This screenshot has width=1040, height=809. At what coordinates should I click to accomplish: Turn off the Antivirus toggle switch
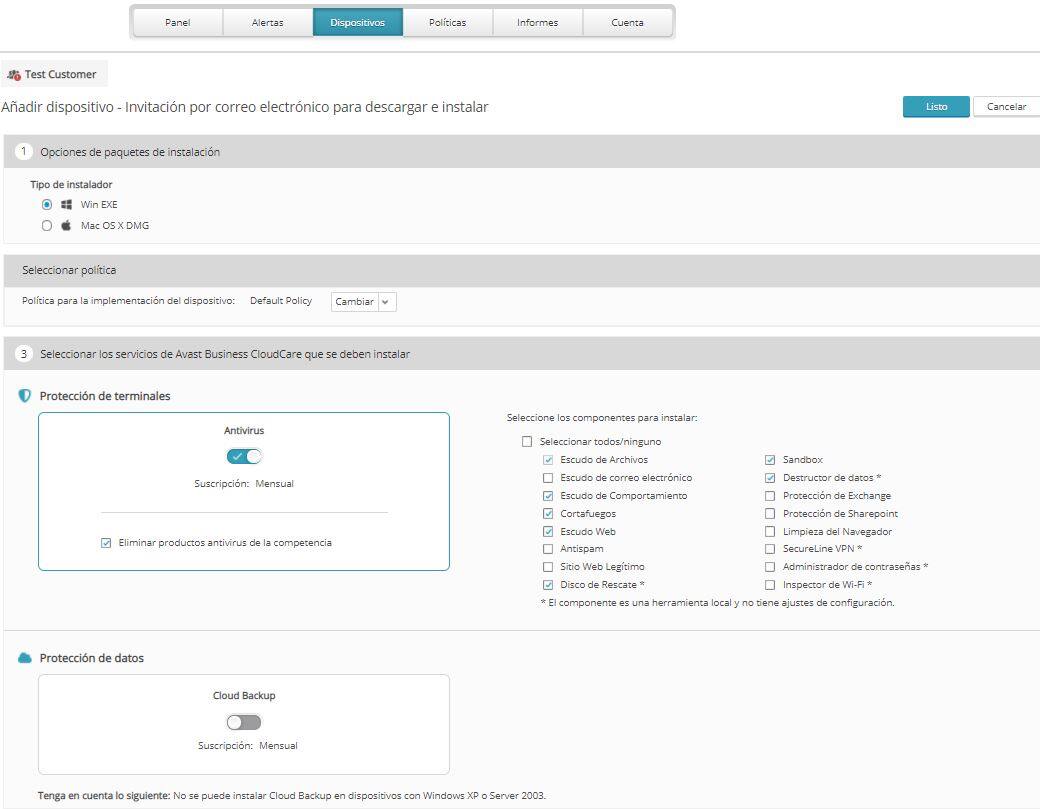coord(244,456)
